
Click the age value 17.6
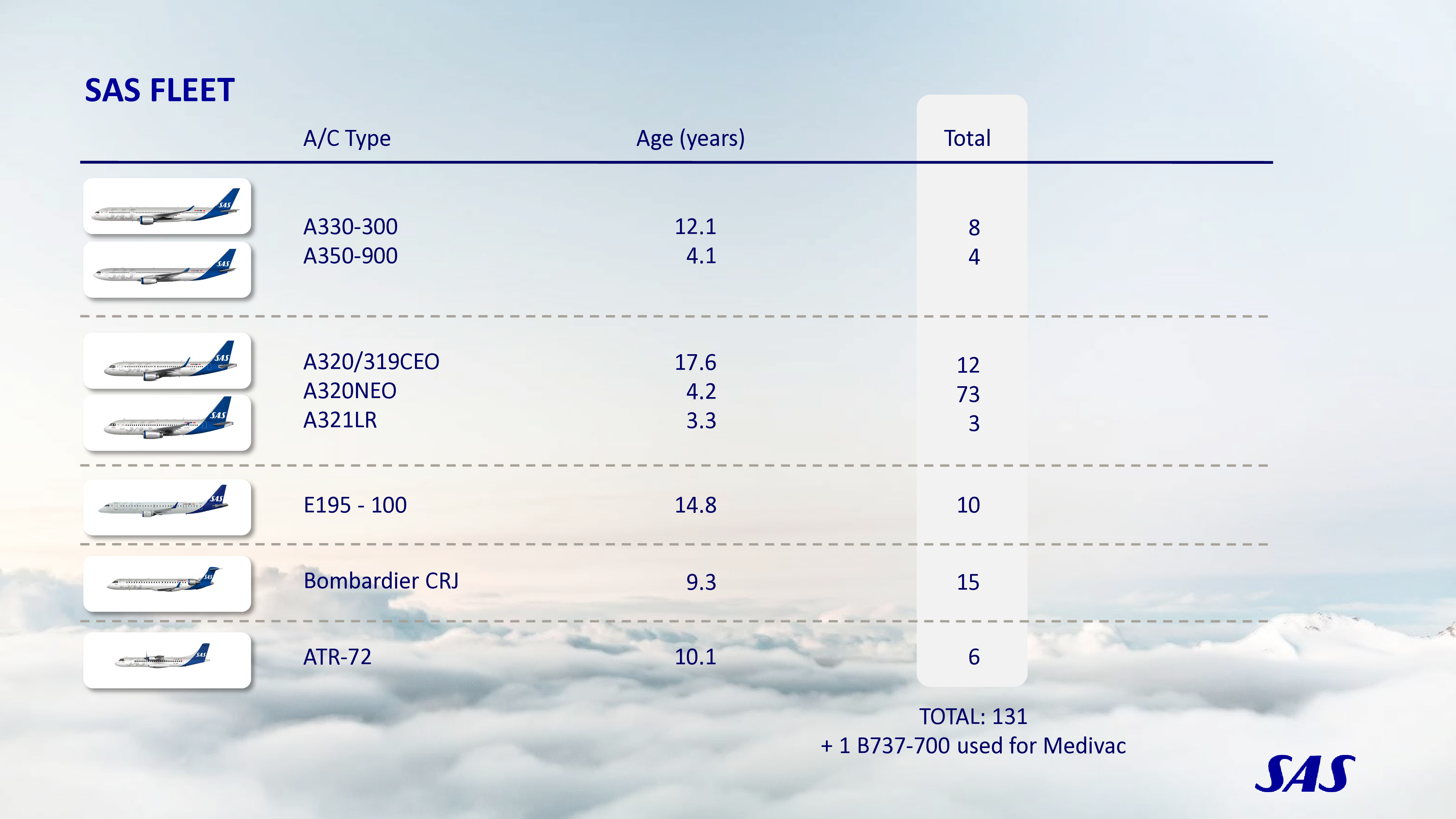pyautogui.click(x=695, y=362)
